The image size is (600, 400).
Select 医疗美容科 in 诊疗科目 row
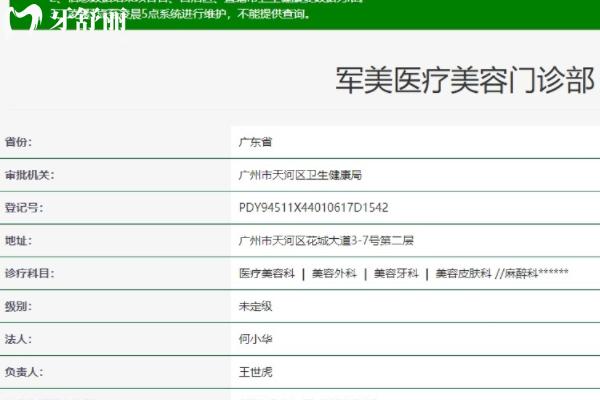[x=267, y=274]
